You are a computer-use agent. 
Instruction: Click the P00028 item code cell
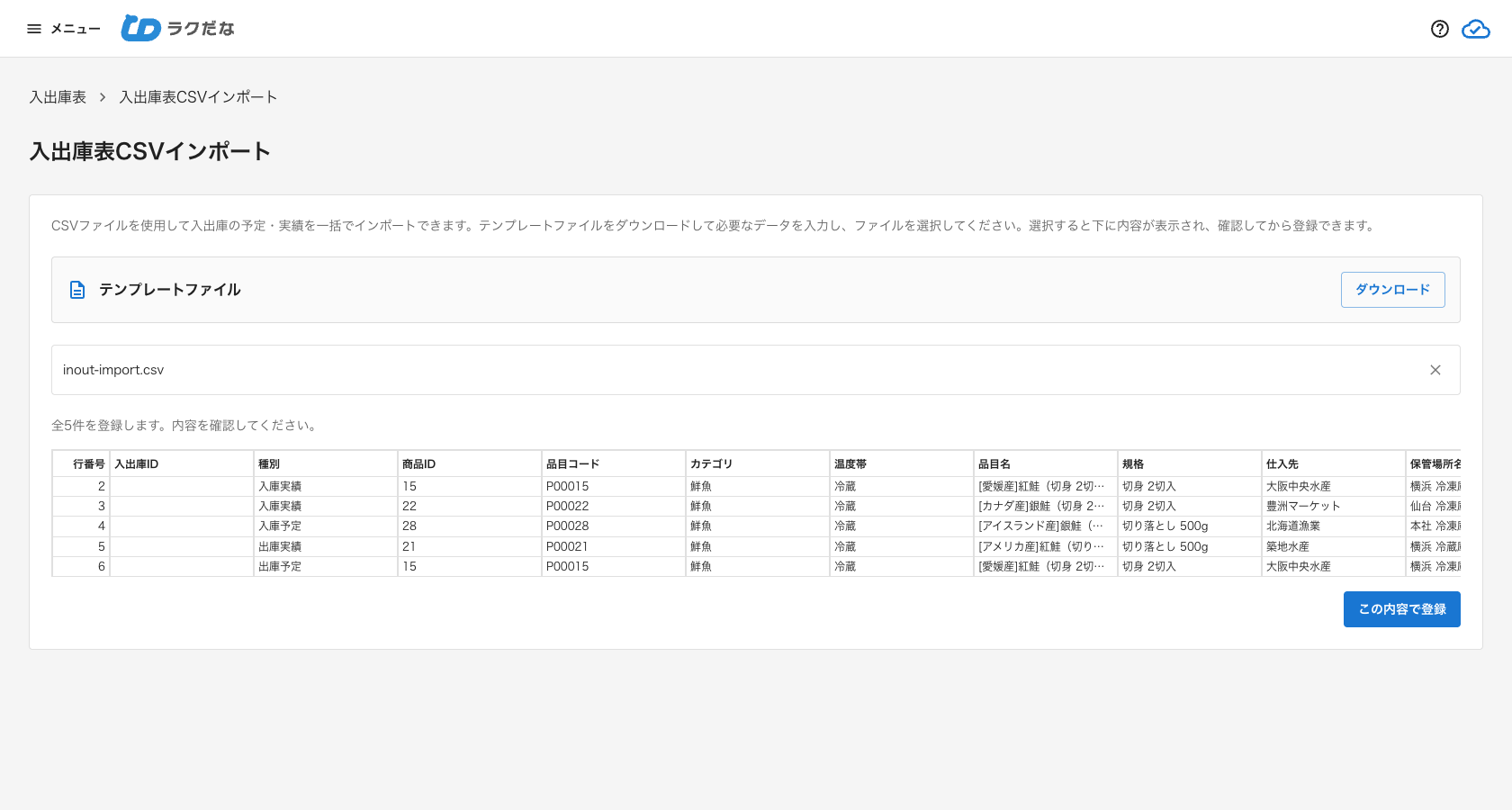(614, 526)
